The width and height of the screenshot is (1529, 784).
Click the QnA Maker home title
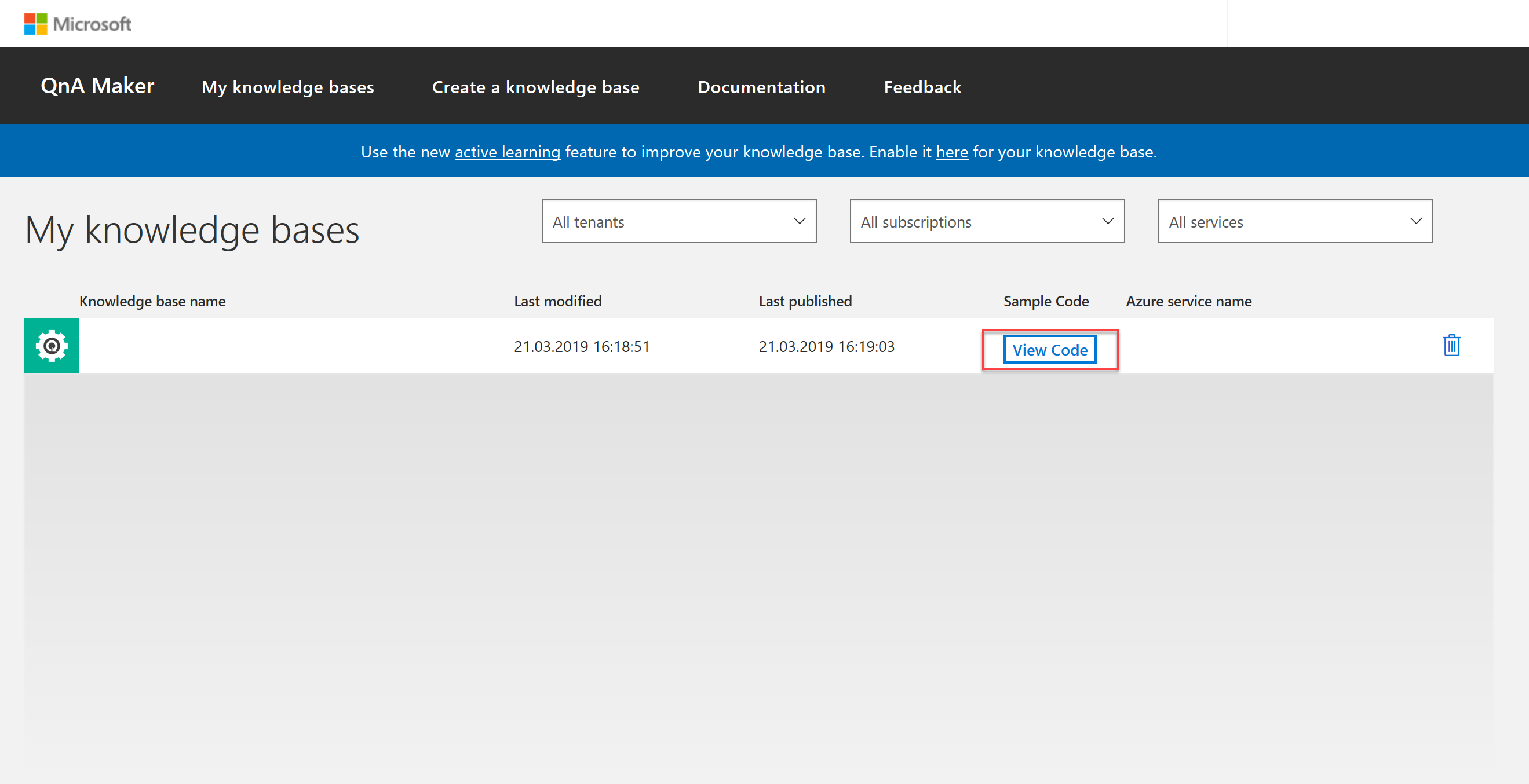(x=97, y=86)
